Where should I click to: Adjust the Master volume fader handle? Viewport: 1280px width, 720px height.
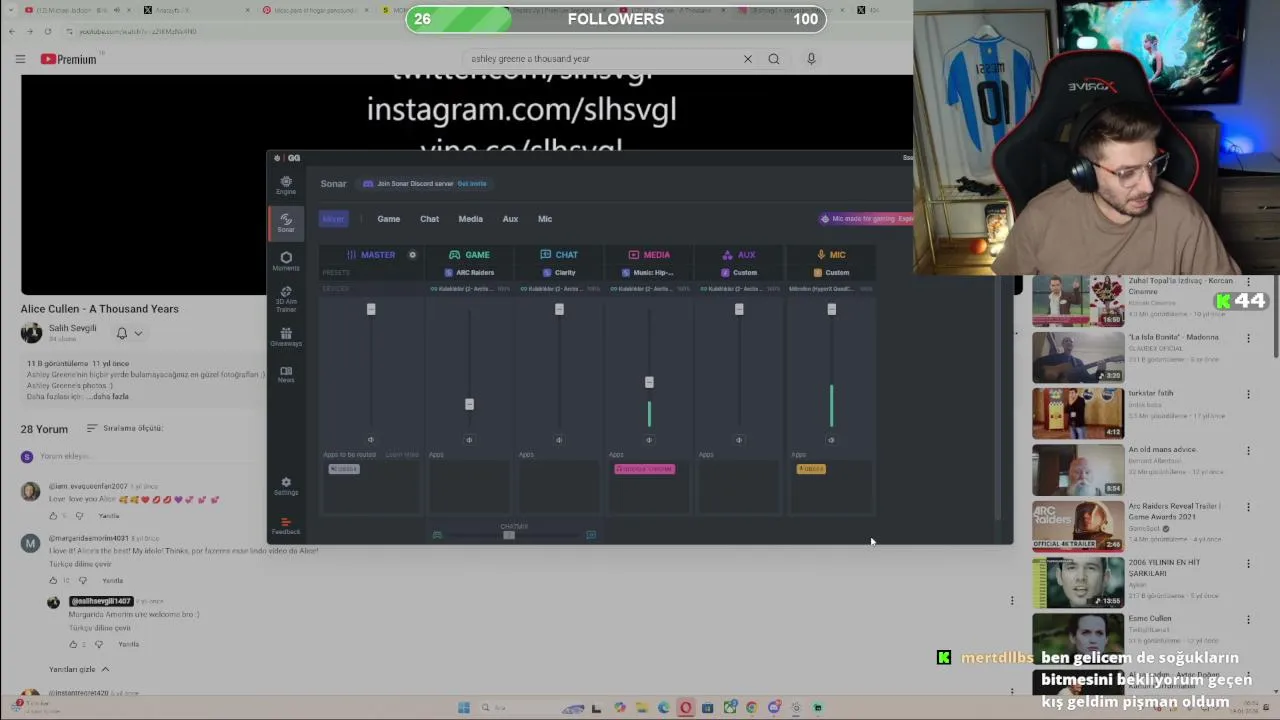point(371,309)
